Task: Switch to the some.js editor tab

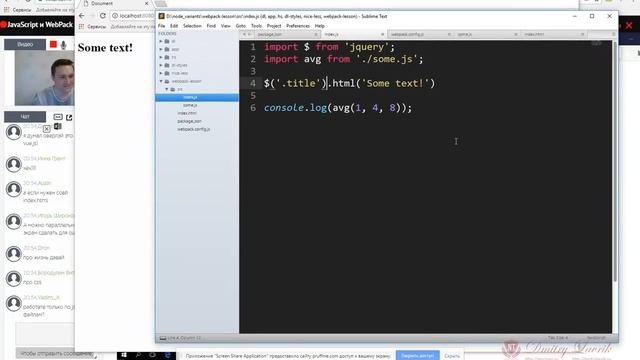Action: (x=486, y=34)
